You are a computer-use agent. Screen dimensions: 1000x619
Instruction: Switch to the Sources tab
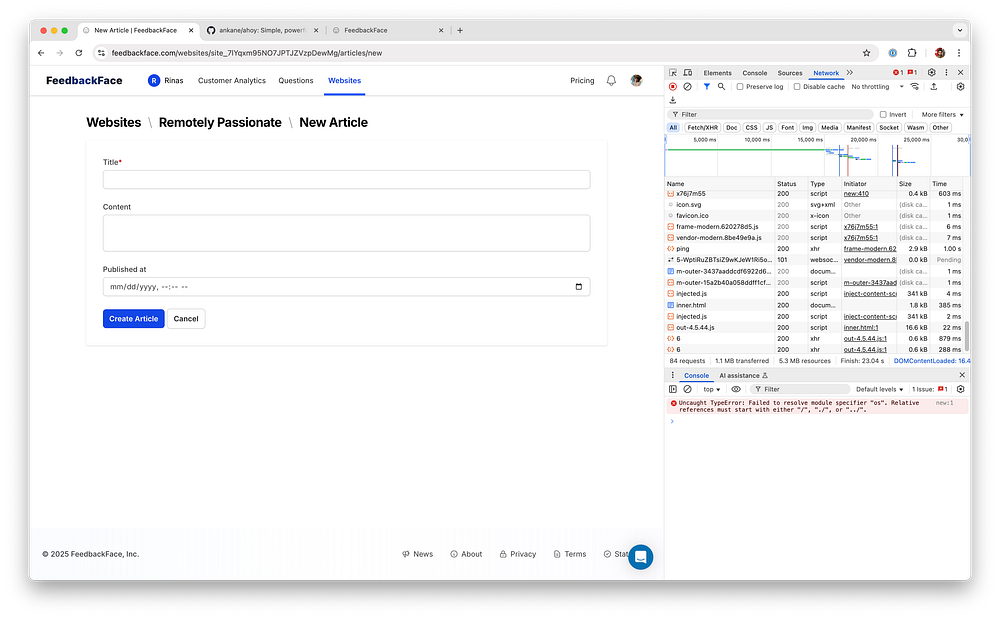(x=790, y=73)
